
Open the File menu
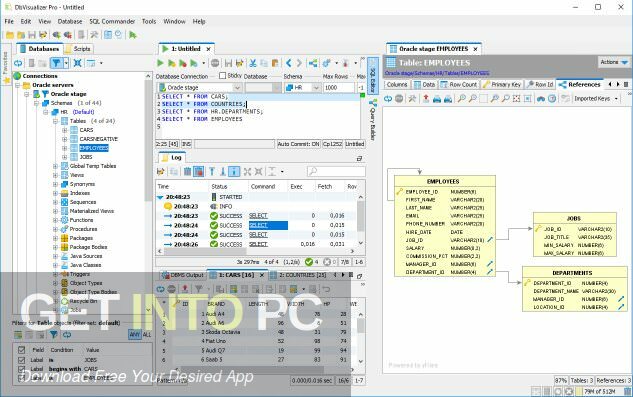9,21
